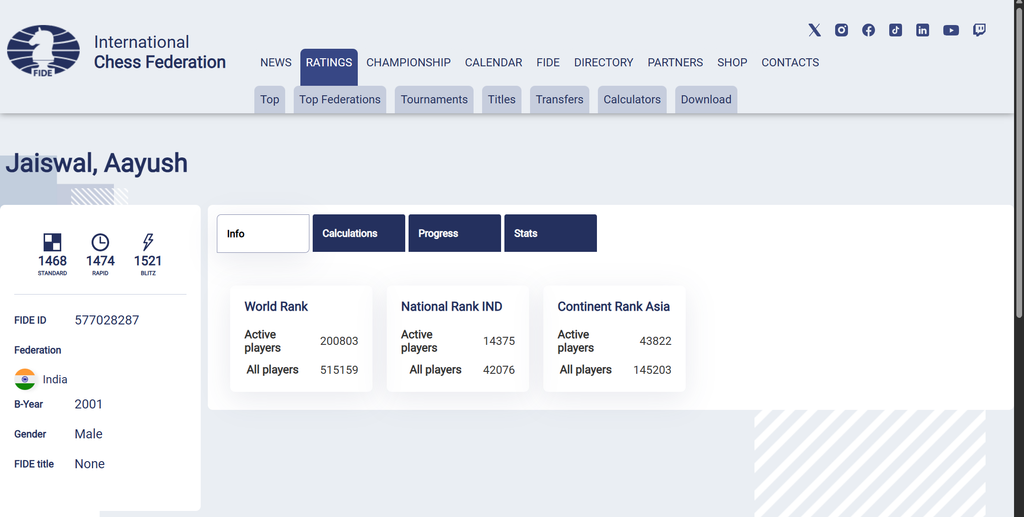Viewport: 1024px width, 517px height.
Task: Open the DIRECTORY menu
Action: (603, 63)
